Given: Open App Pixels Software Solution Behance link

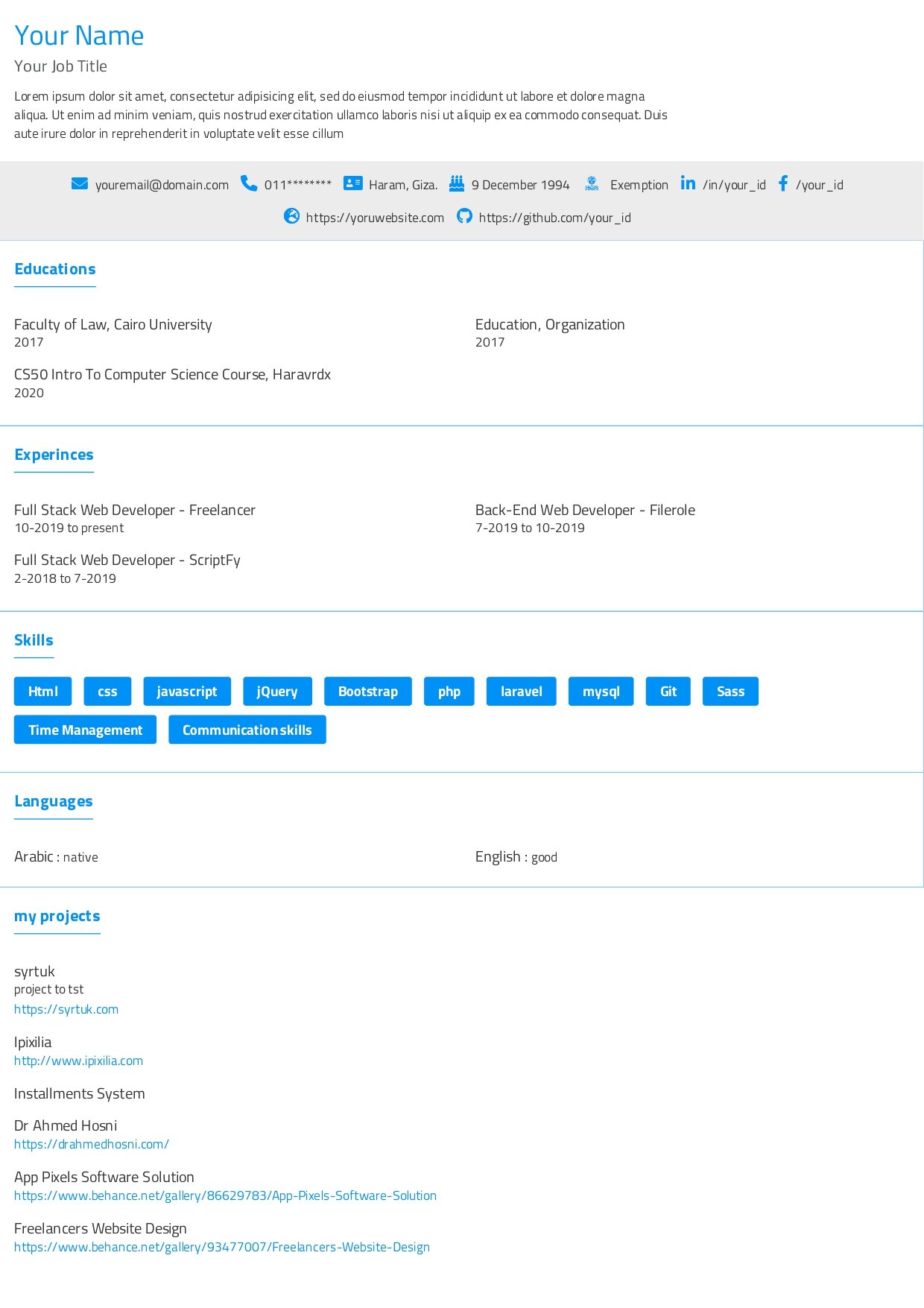Looking at the screenshot, I should tap(225, 1195).
